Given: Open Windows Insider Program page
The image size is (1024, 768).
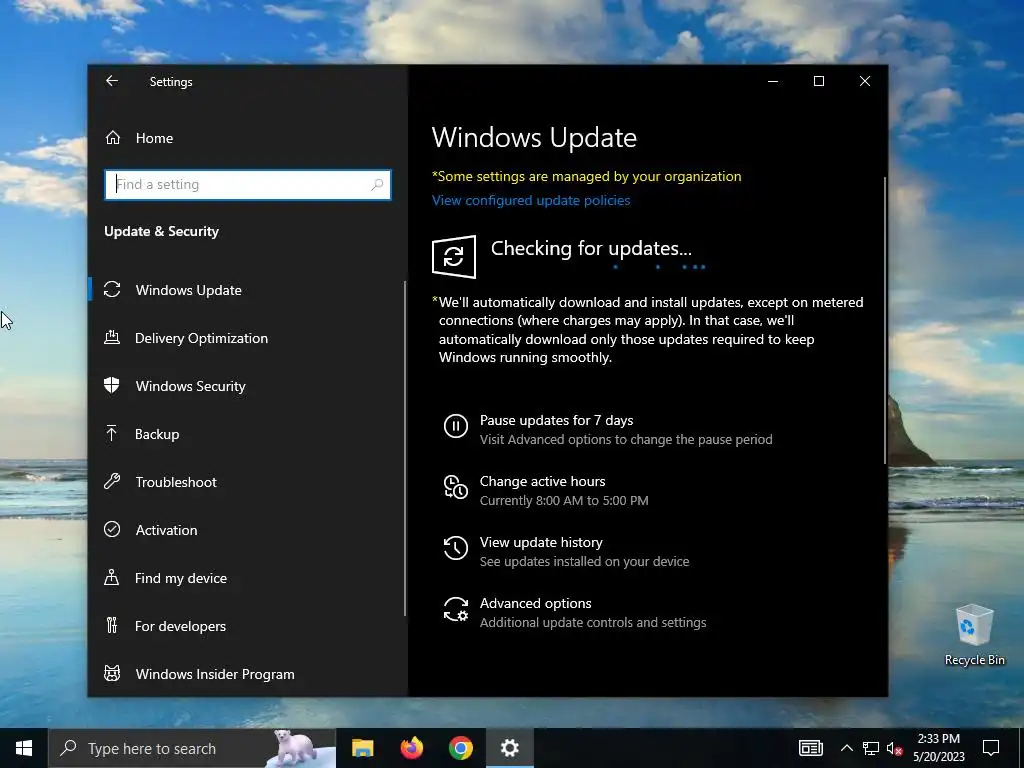Looking at the screenshot, I should (x=215, y=674).
